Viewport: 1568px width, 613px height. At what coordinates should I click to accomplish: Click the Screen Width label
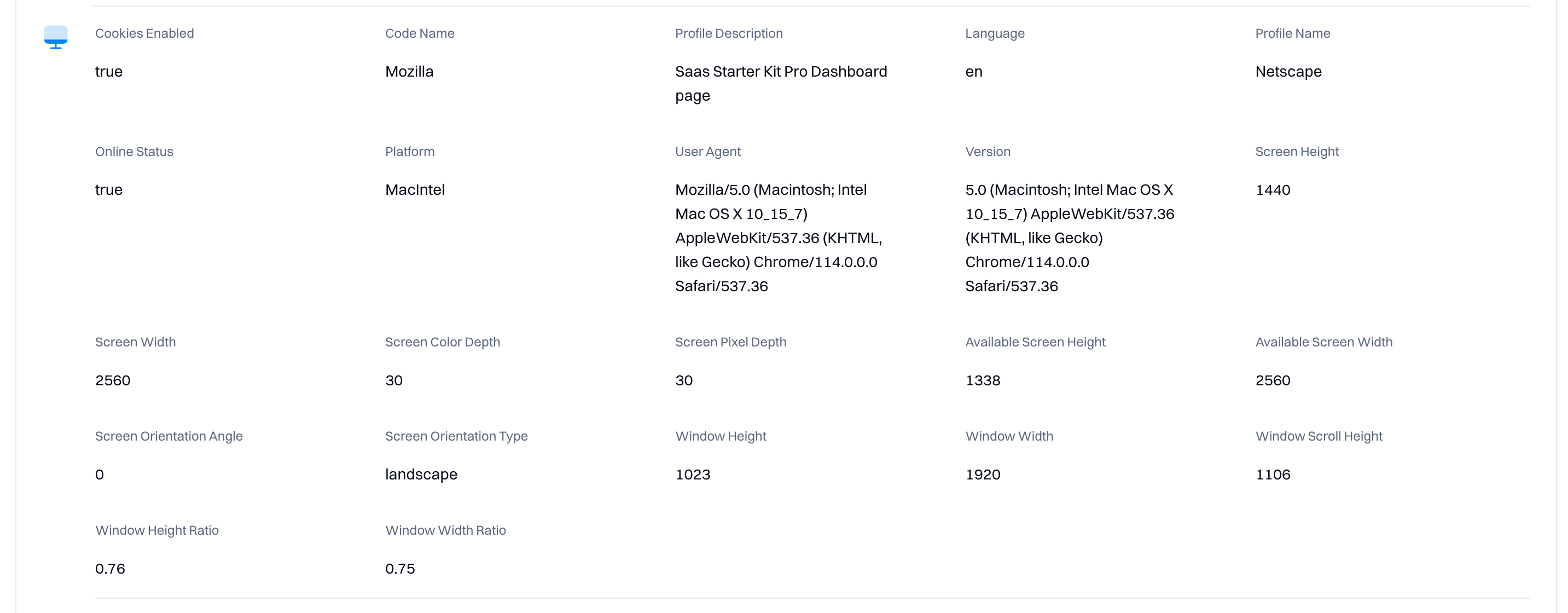point(135,342)
